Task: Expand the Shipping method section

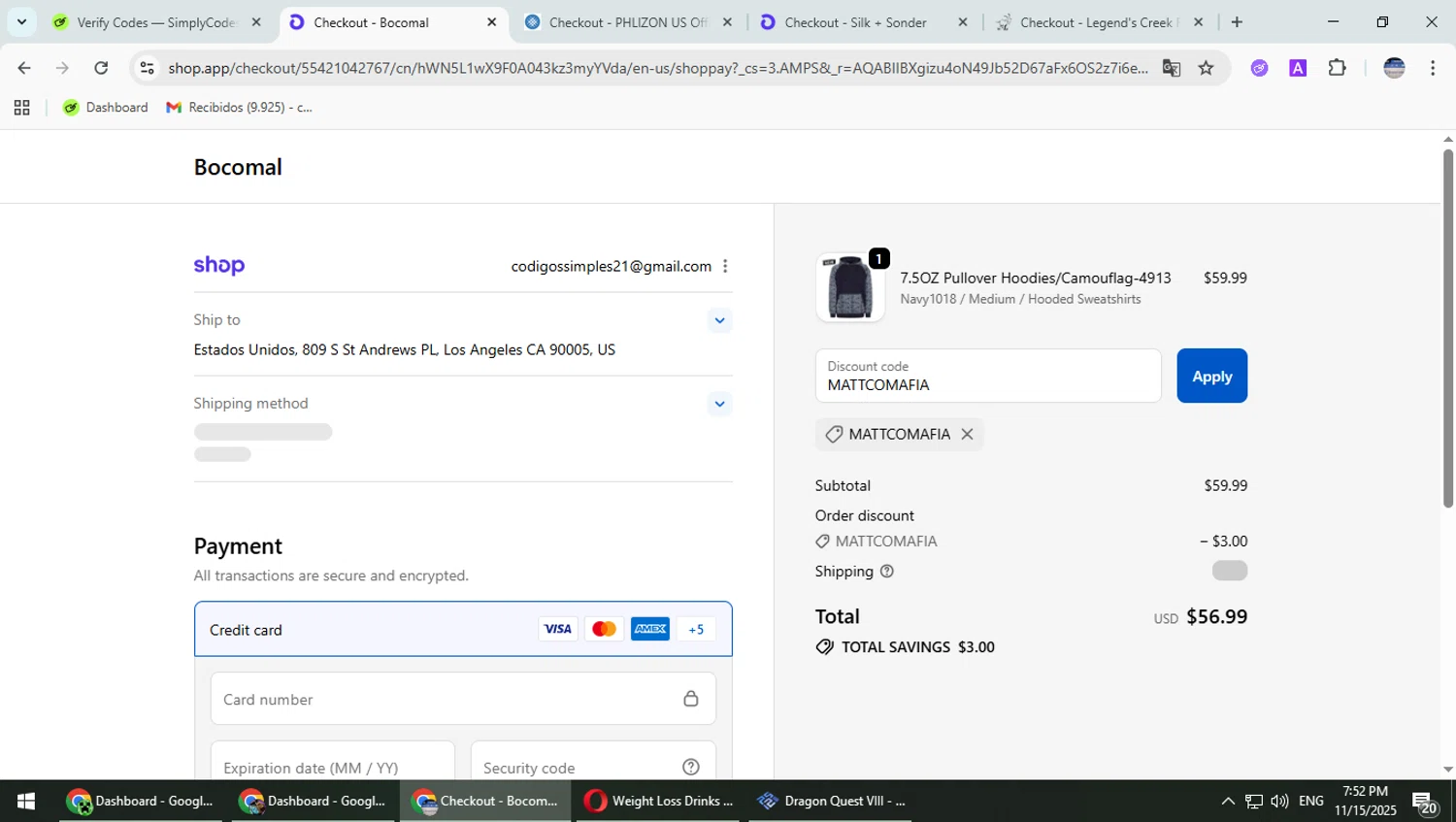Action: (719, 404)
